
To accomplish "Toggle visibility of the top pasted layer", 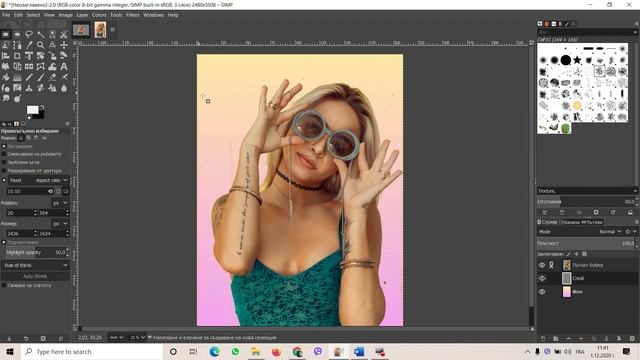I will [542, 265].
